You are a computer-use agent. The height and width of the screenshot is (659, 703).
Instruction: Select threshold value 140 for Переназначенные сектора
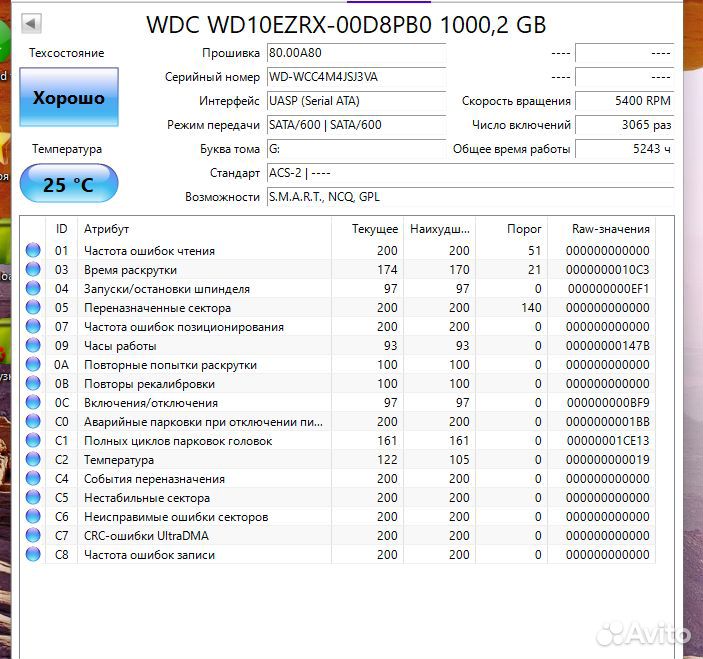[x=531, y=308]
